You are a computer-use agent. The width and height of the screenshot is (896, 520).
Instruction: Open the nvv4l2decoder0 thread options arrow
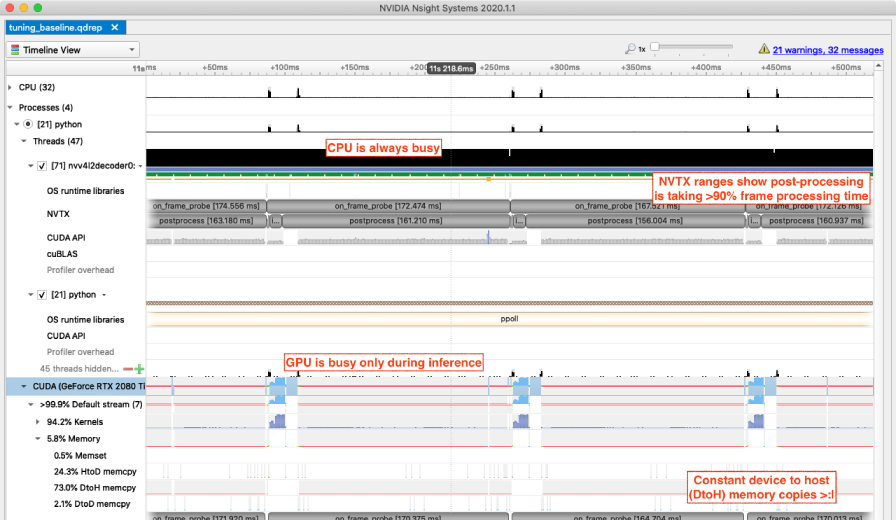(x=140, y=166)
